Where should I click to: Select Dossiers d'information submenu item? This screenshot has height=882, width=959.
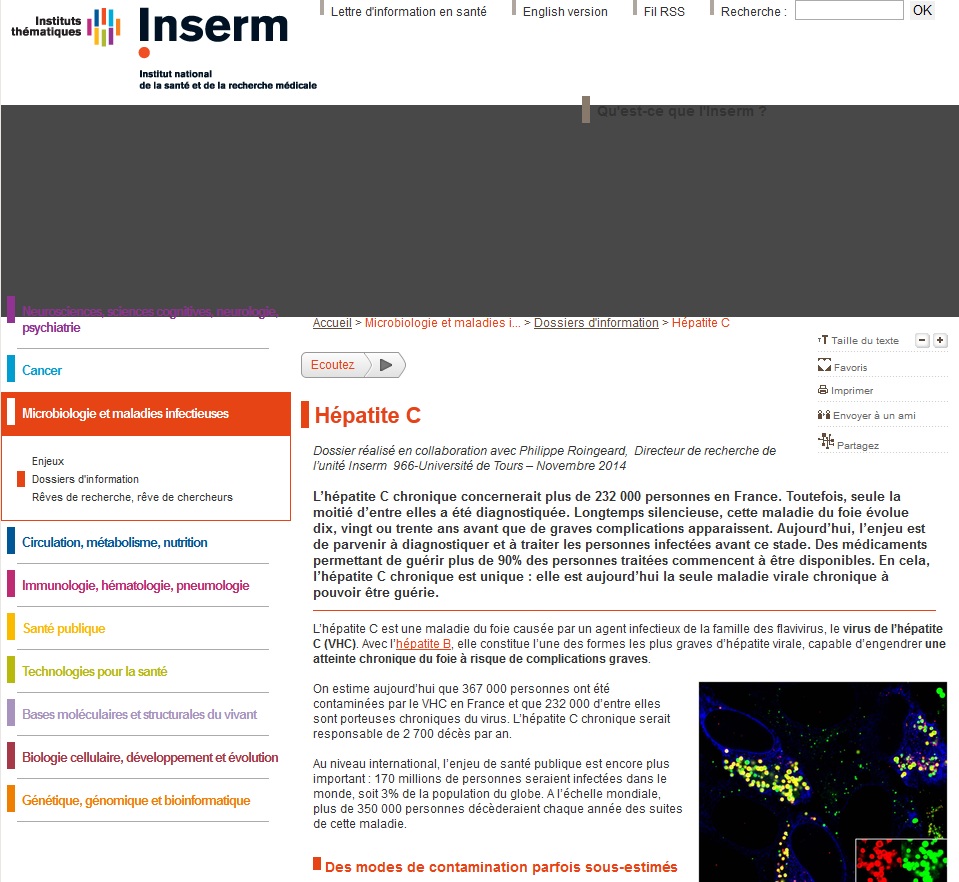coord(85,479)
